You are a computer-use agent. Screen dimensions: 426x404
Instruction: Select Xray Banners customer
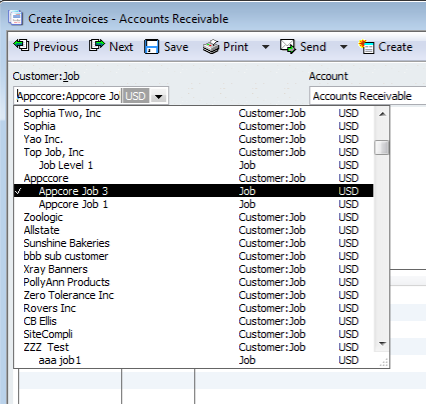tap(194, 269)
